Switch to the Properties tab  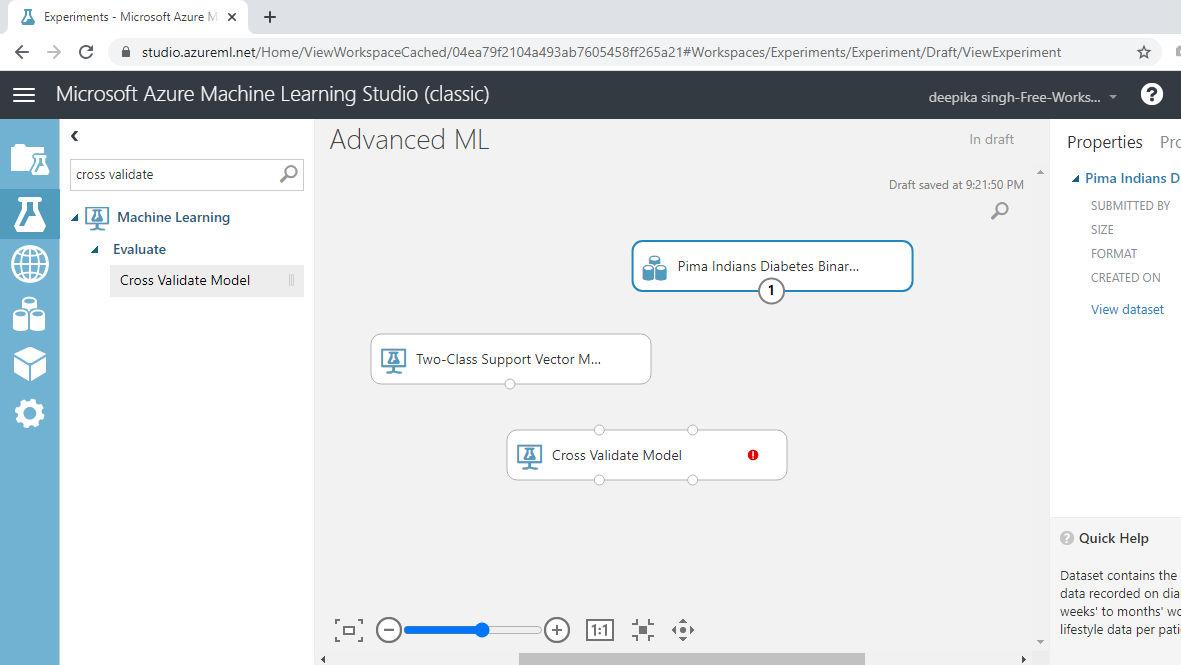tap(1104, 142)
